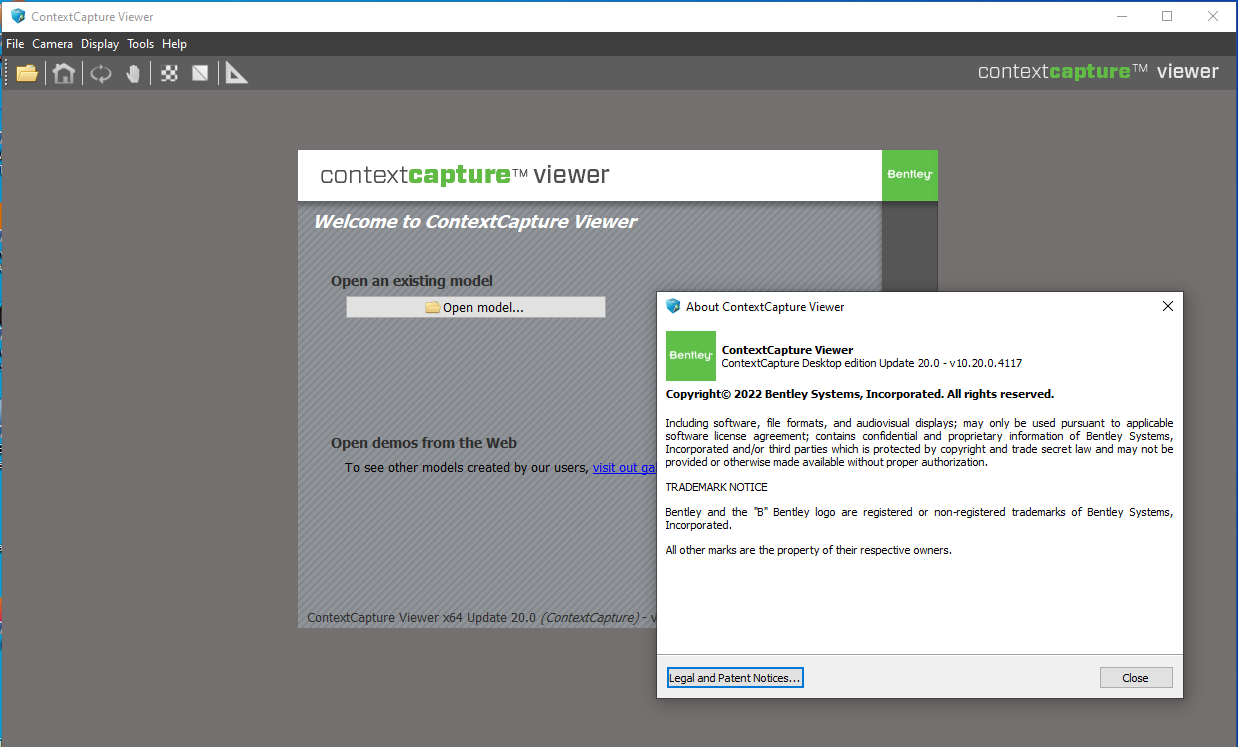Click the About dialog title bar icon
This screenshot has width=1238, height=747.
point(673,306)
